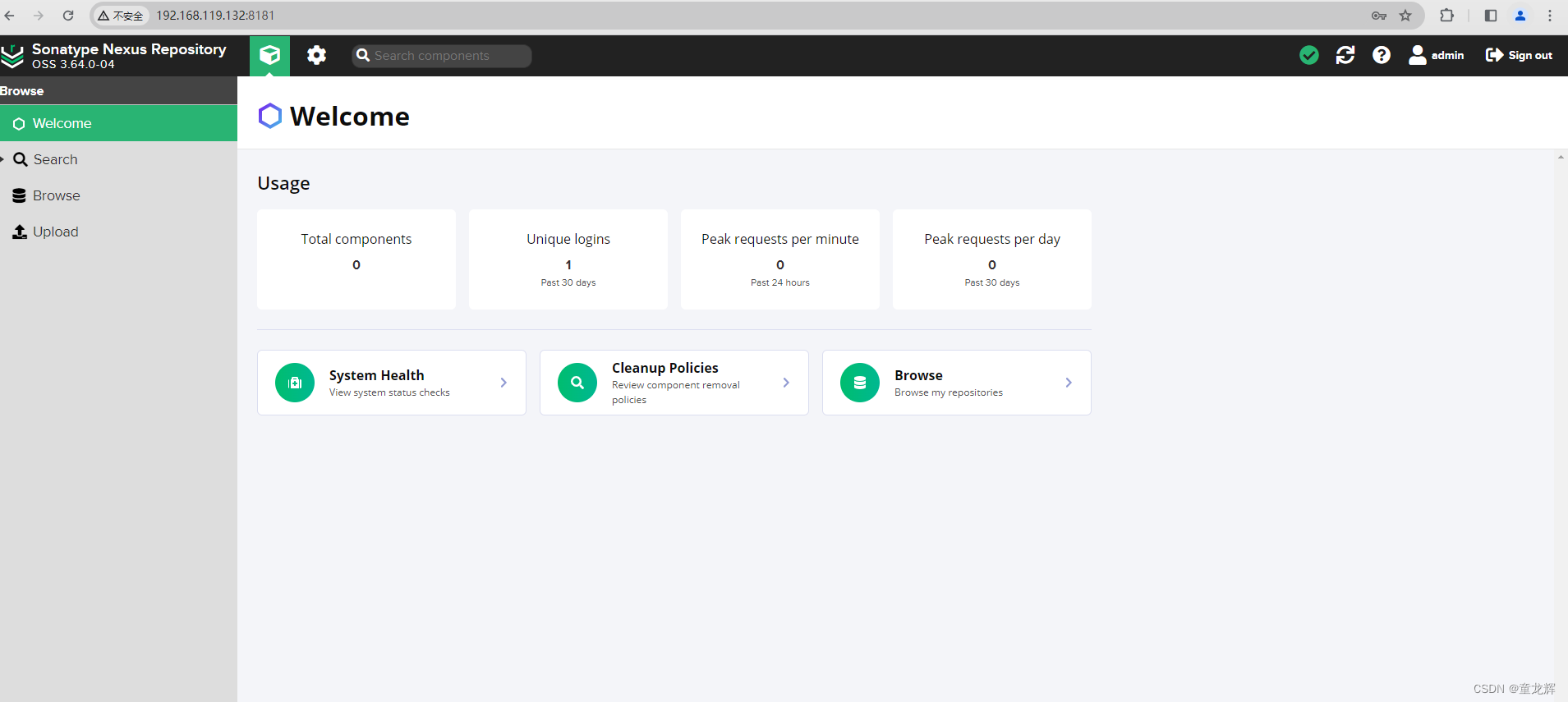Viewport: 1568px width, 702px height.
Task: Reload the page with browser refresh button
Action: click(68, 16)
